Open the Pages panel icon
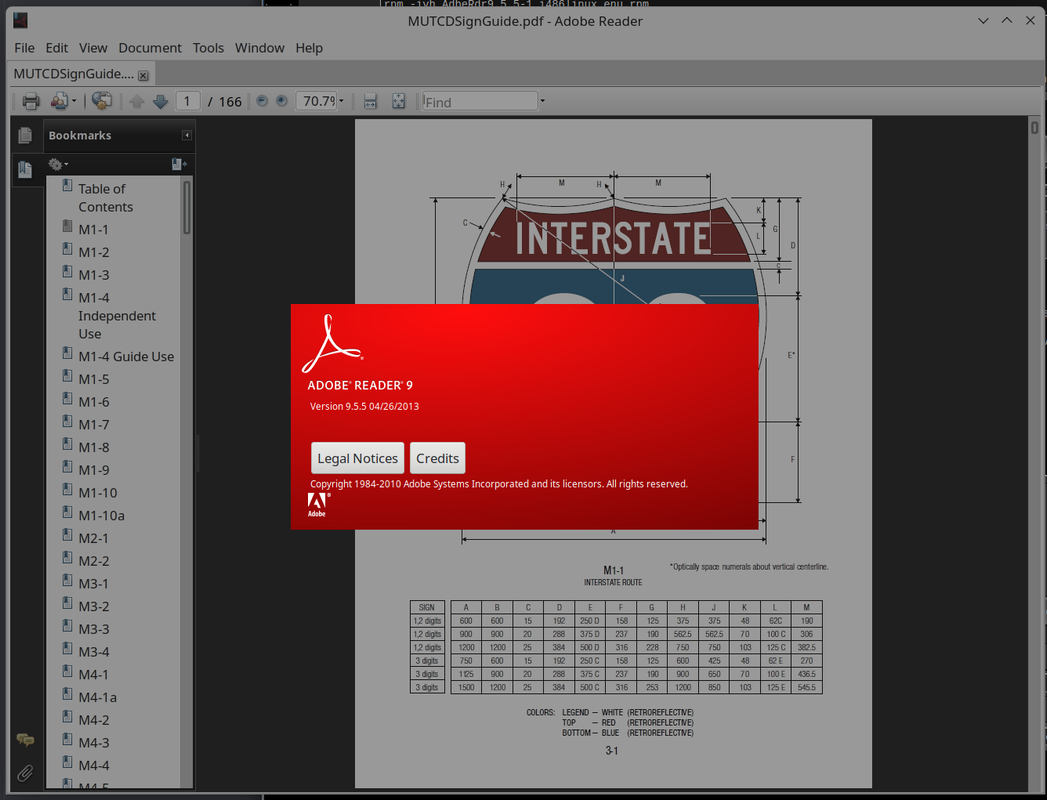This screenshot has width=1047, height=800. [25, 136]
